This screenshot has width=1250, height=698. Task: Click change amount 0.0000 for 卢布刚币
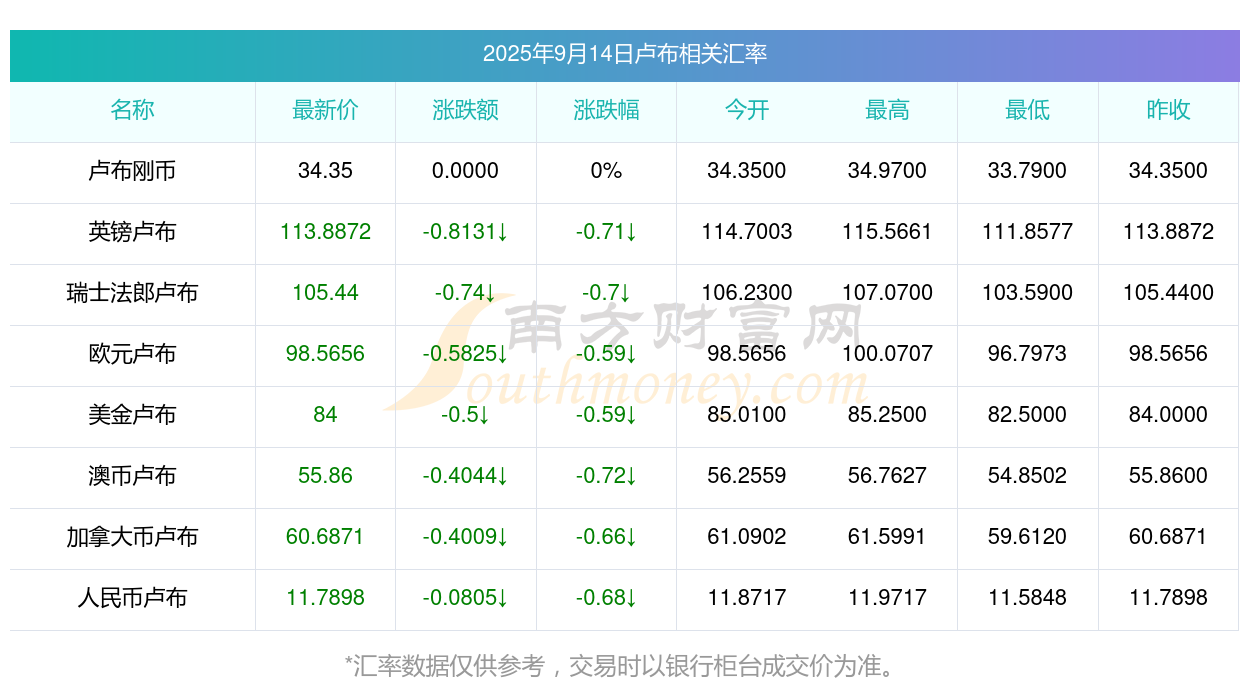[x=466, y=171]
